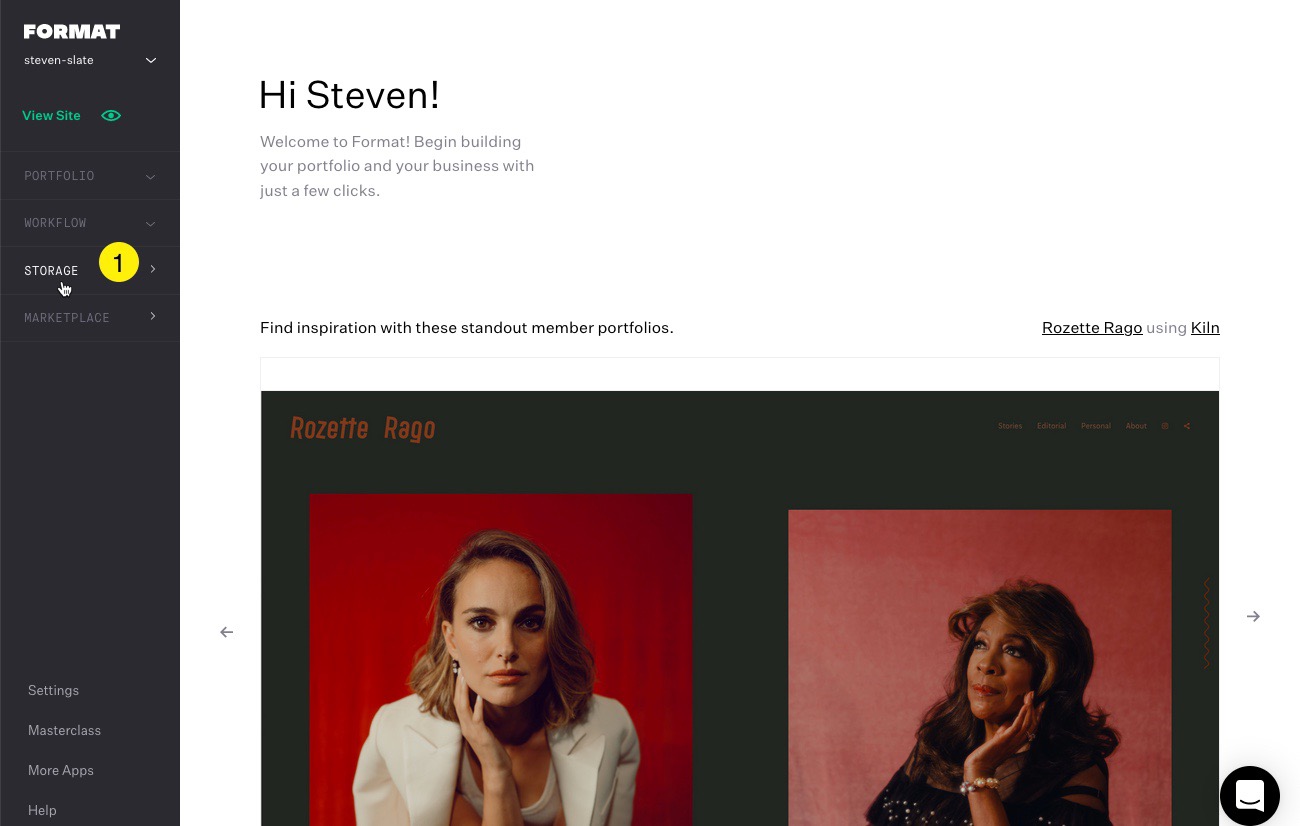
Task: Open the Masterclass link
Action: [64, 730]
